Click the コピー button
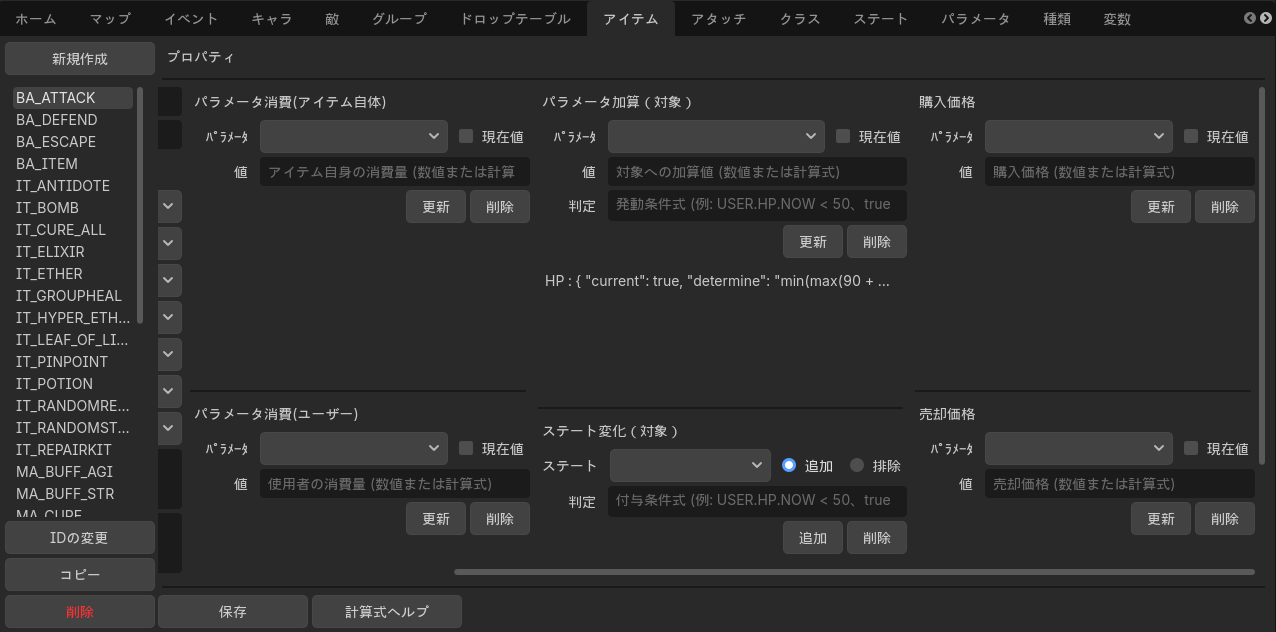This screenshot has height=632, width=1276. pos(80,575)
